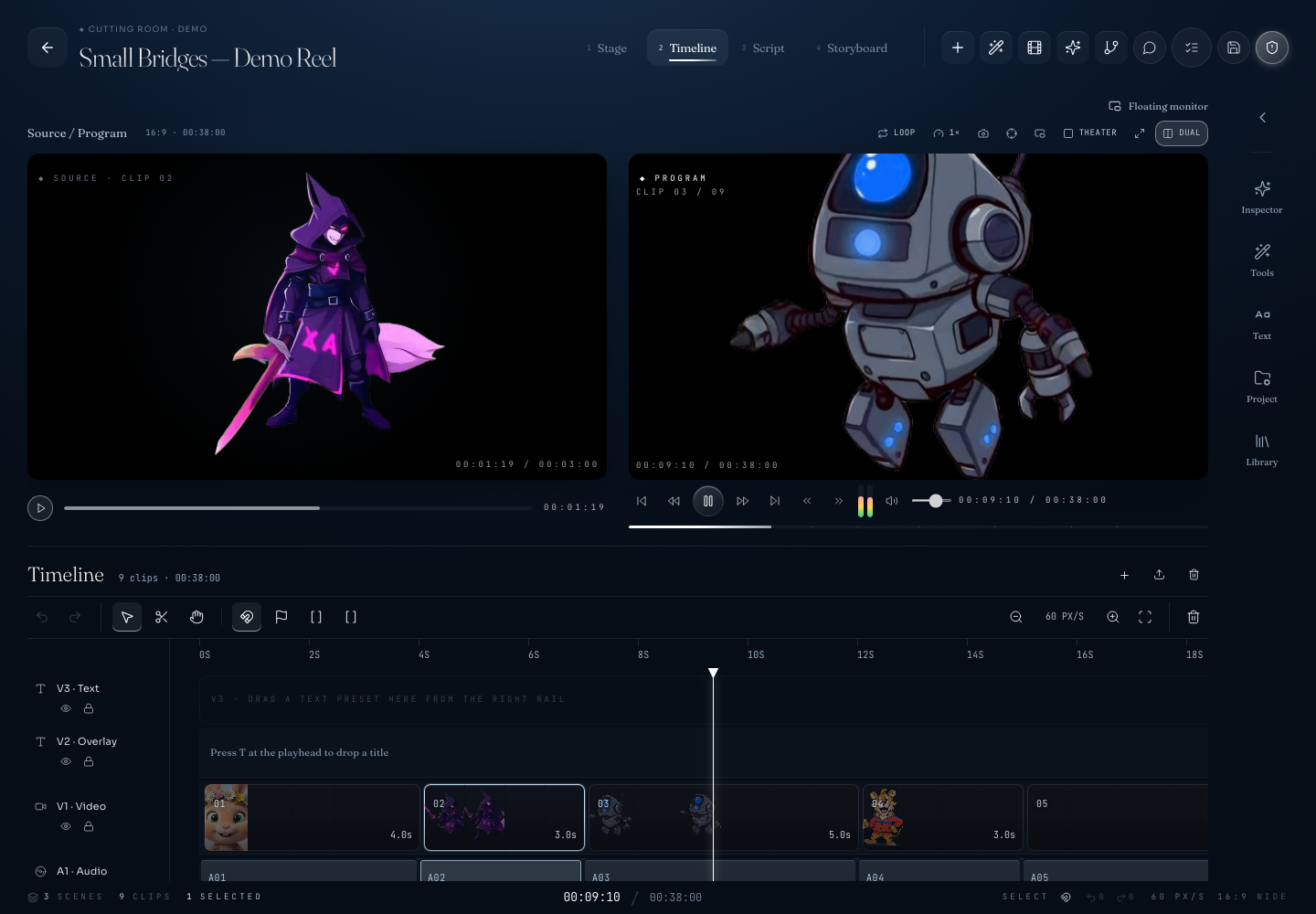Open the Text presets panel
This screenshot has width=1316, height=914.
[x=1262, y=323]
